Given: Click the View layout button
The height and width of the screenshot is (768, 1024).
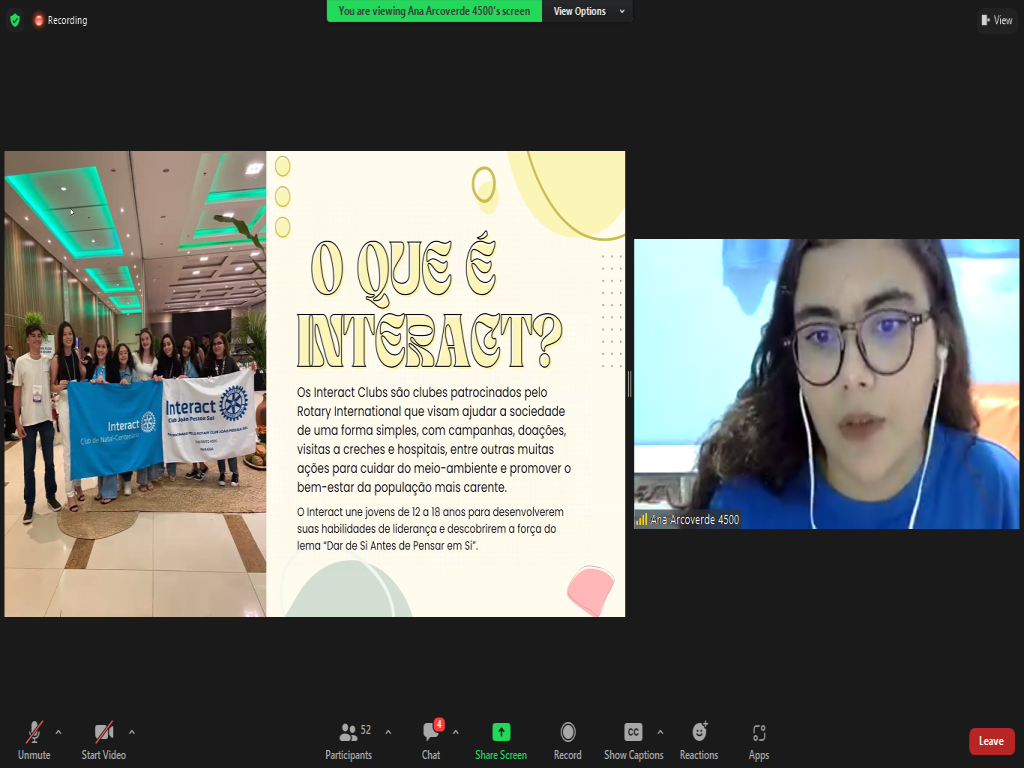Looking at the screenshot, I should 997,20.
